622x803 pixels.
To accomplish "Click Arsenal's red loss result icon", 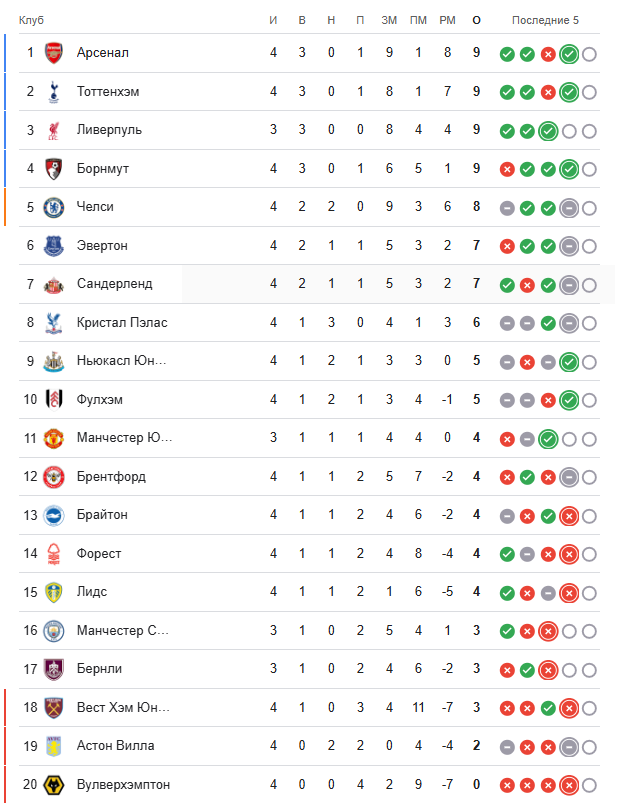I will (x=548, y=54).
